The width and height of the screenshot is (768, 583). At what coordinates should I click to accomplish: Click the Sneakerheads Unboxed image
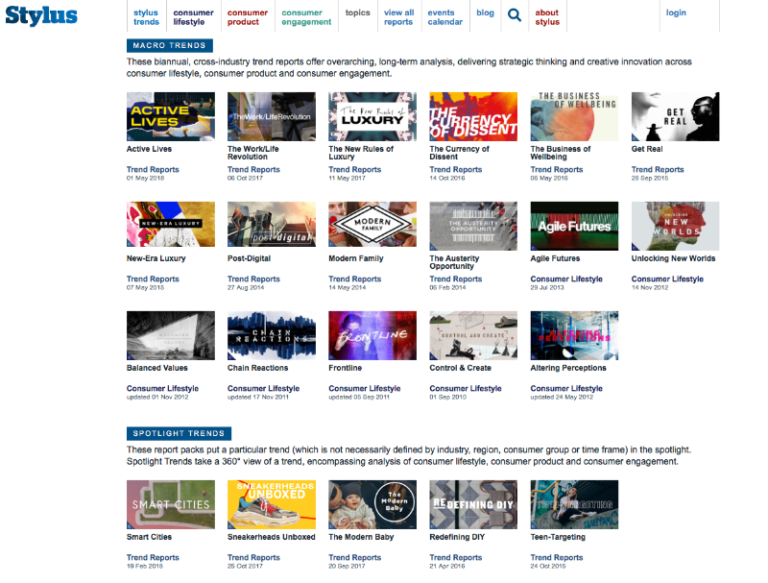coord(271,505)
